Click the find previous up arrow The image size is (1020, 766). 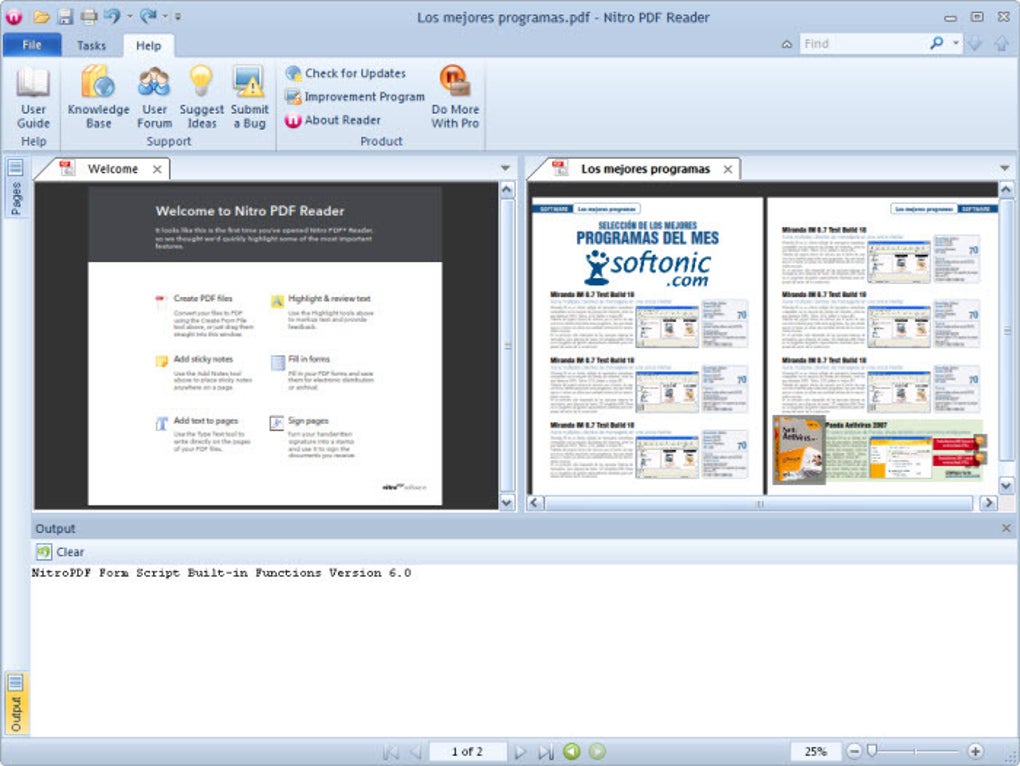1001,44
